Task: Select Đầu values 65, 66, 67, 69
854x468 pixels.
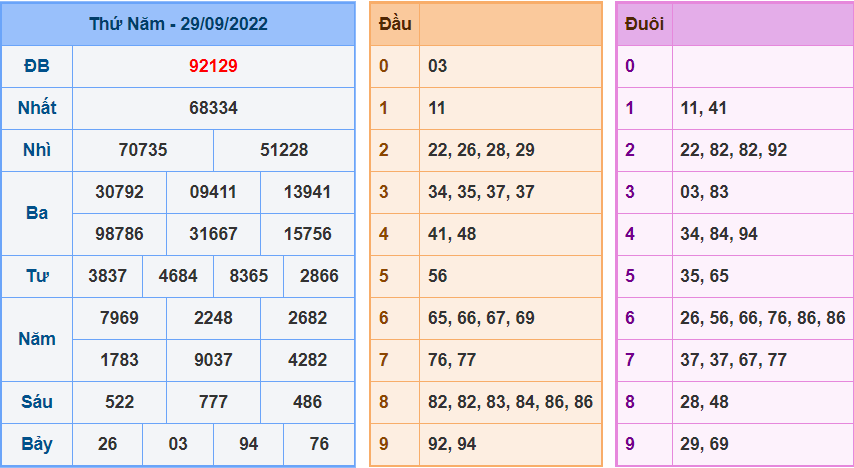Action: click(481, 318)
